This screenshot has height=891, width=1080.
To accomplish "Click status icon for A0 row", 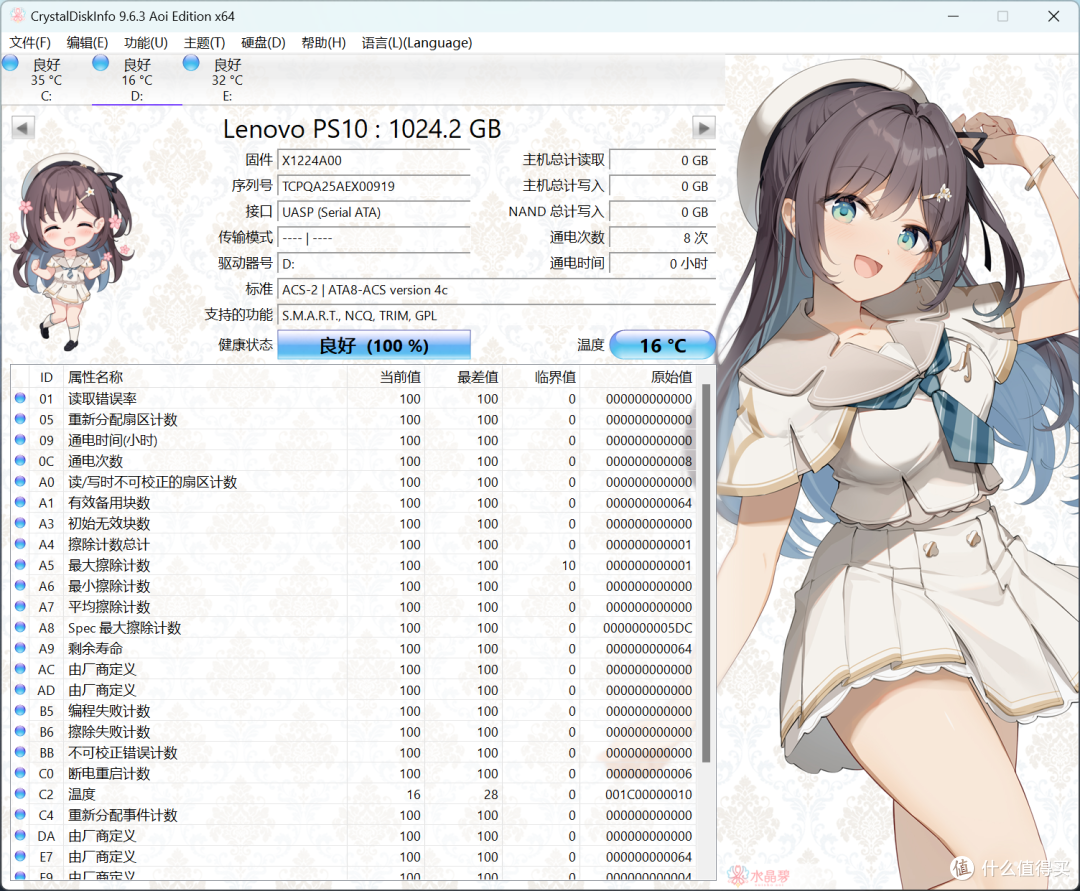I will click(20, 481).
